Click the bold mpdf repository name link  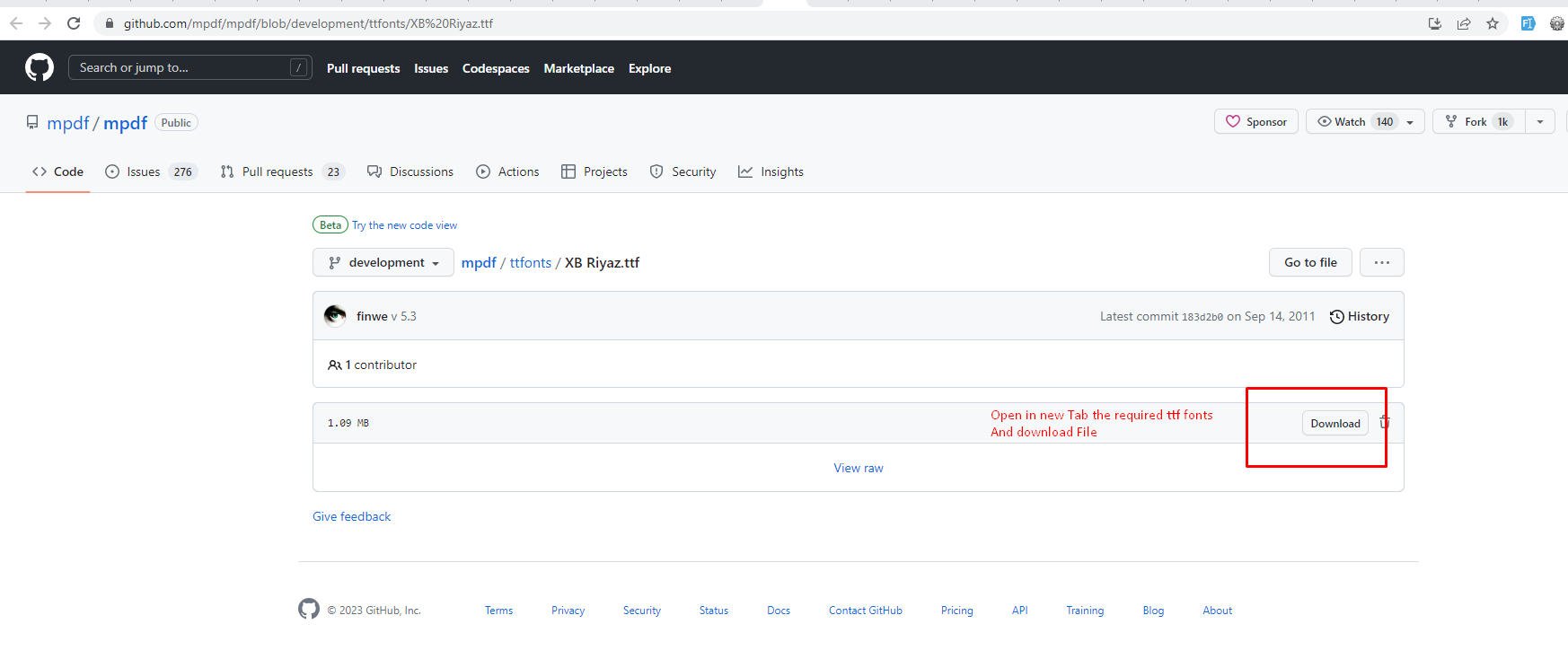tap(125, 123)
